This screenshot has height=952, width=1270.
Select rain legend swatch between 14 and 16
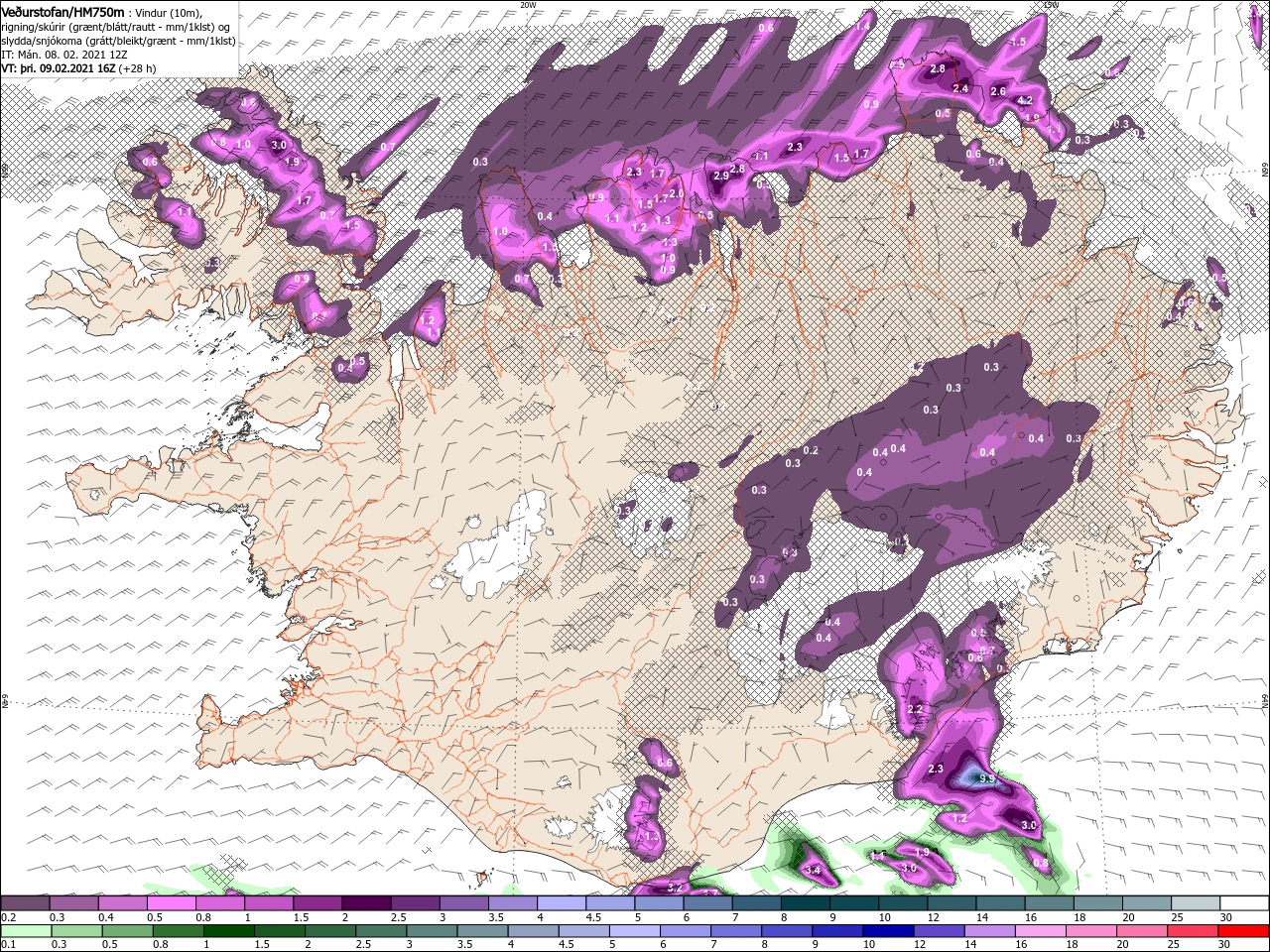[990, 931]
